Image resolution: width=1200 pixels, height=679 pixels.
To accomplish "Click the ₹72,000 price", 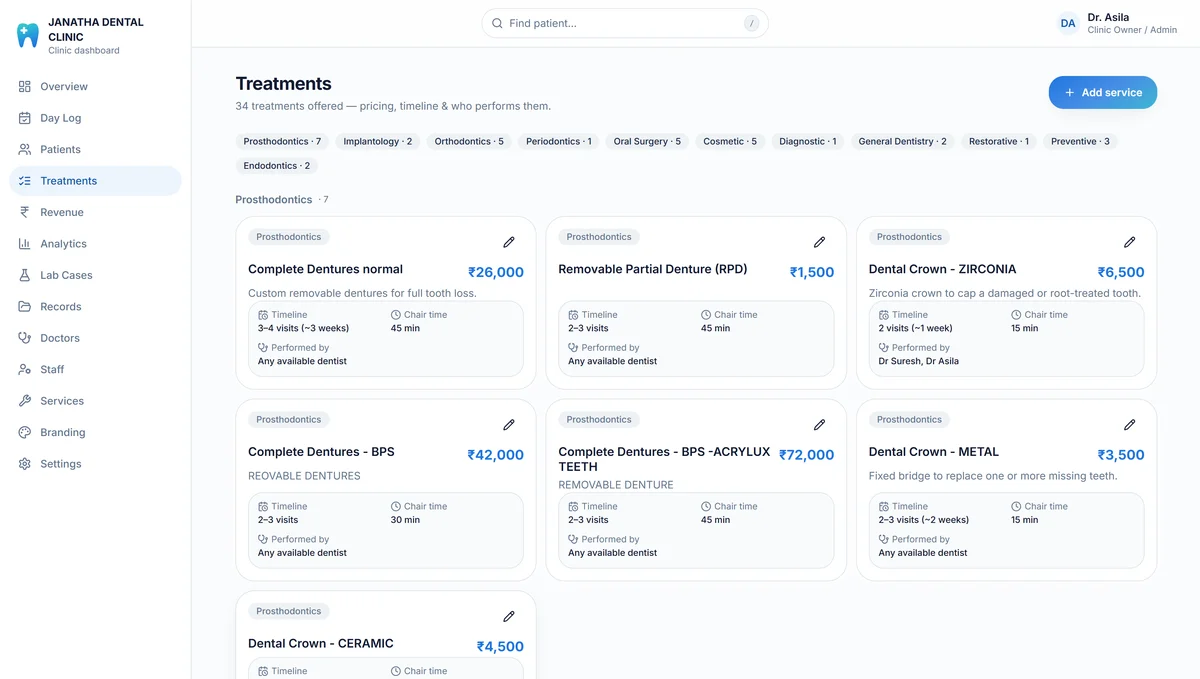I will point(807,455).
